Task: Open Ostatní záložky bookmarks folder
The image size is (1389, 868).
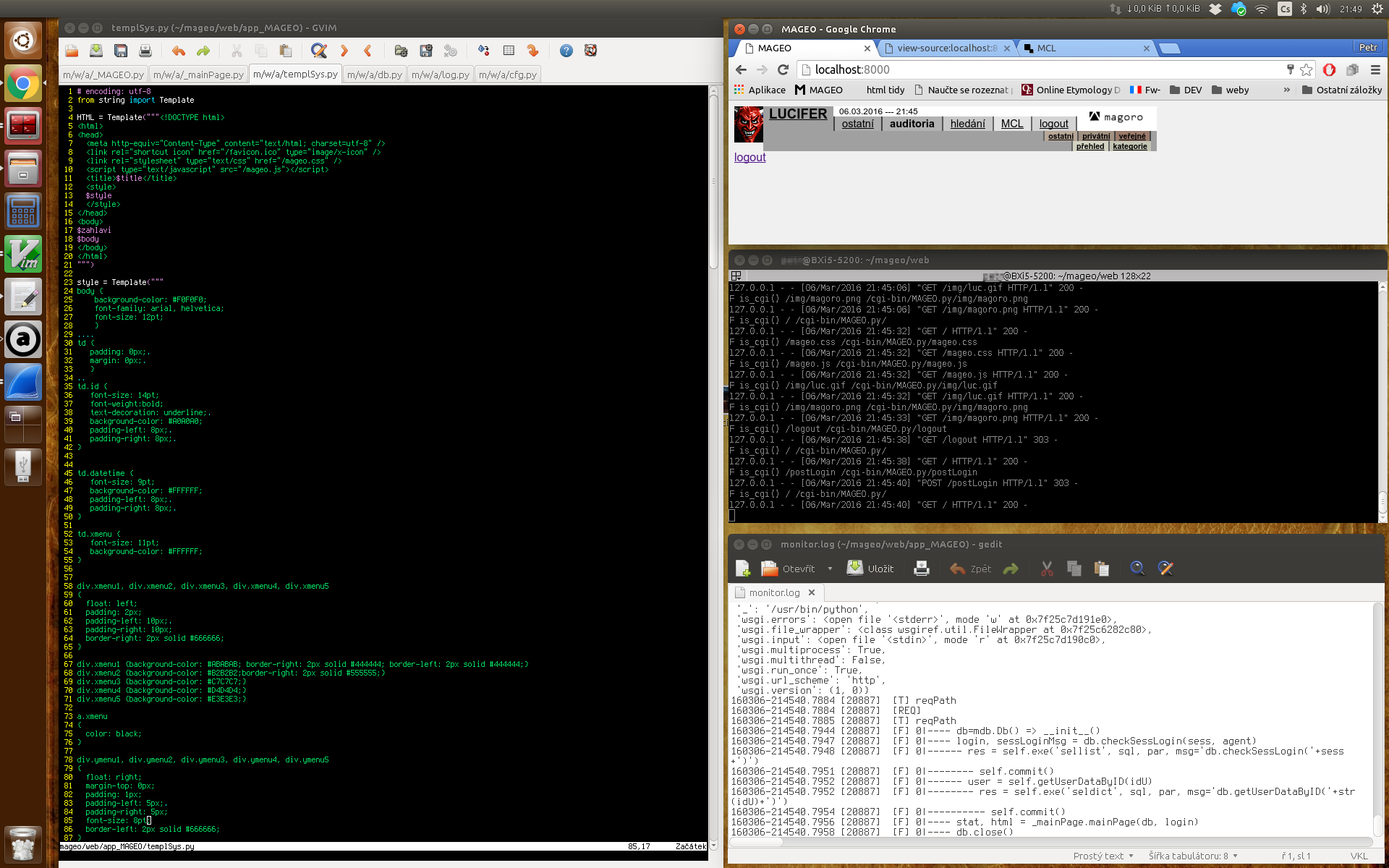Action: 1342,90
